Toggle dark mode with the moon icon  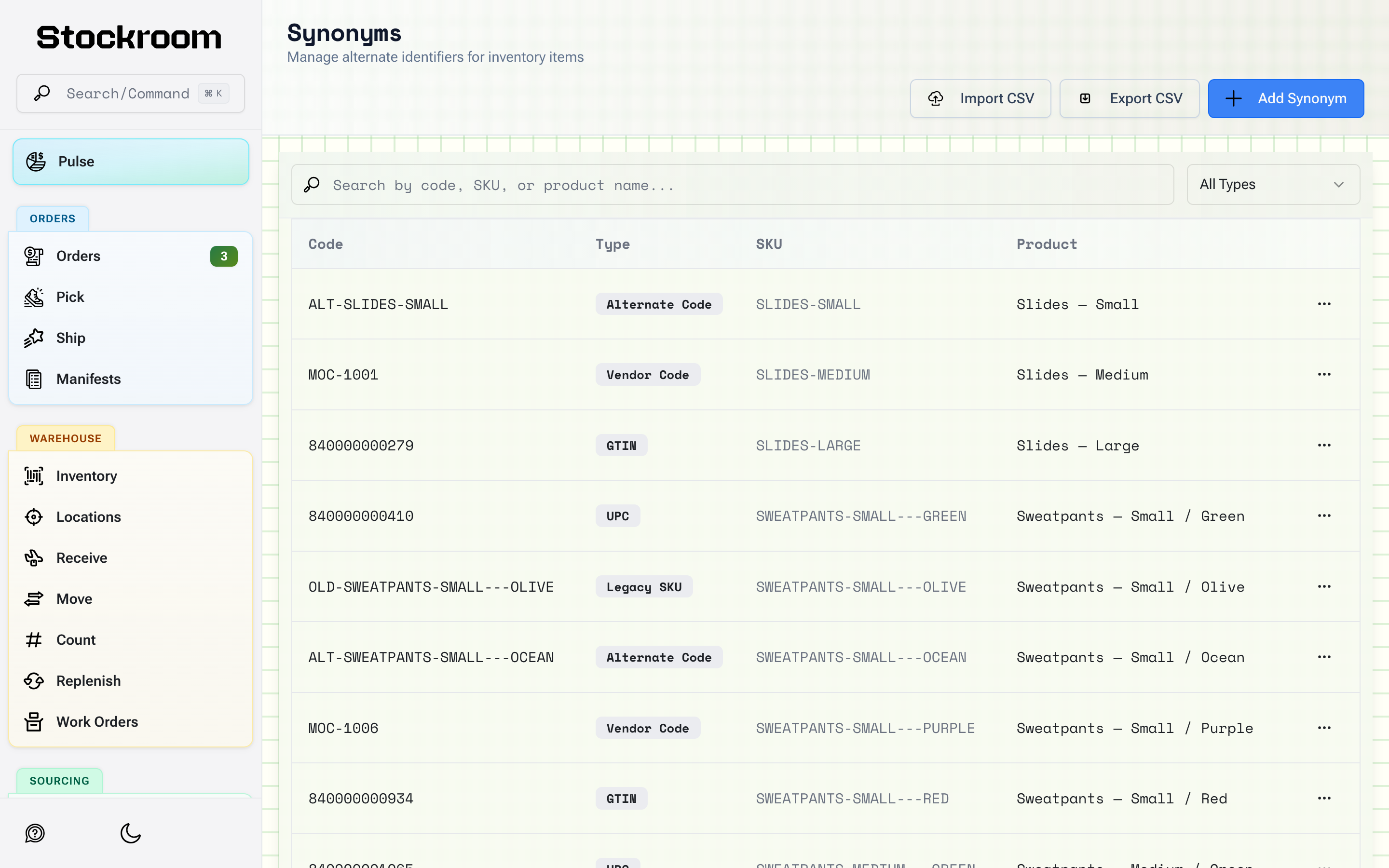click(x=130, y=833)
